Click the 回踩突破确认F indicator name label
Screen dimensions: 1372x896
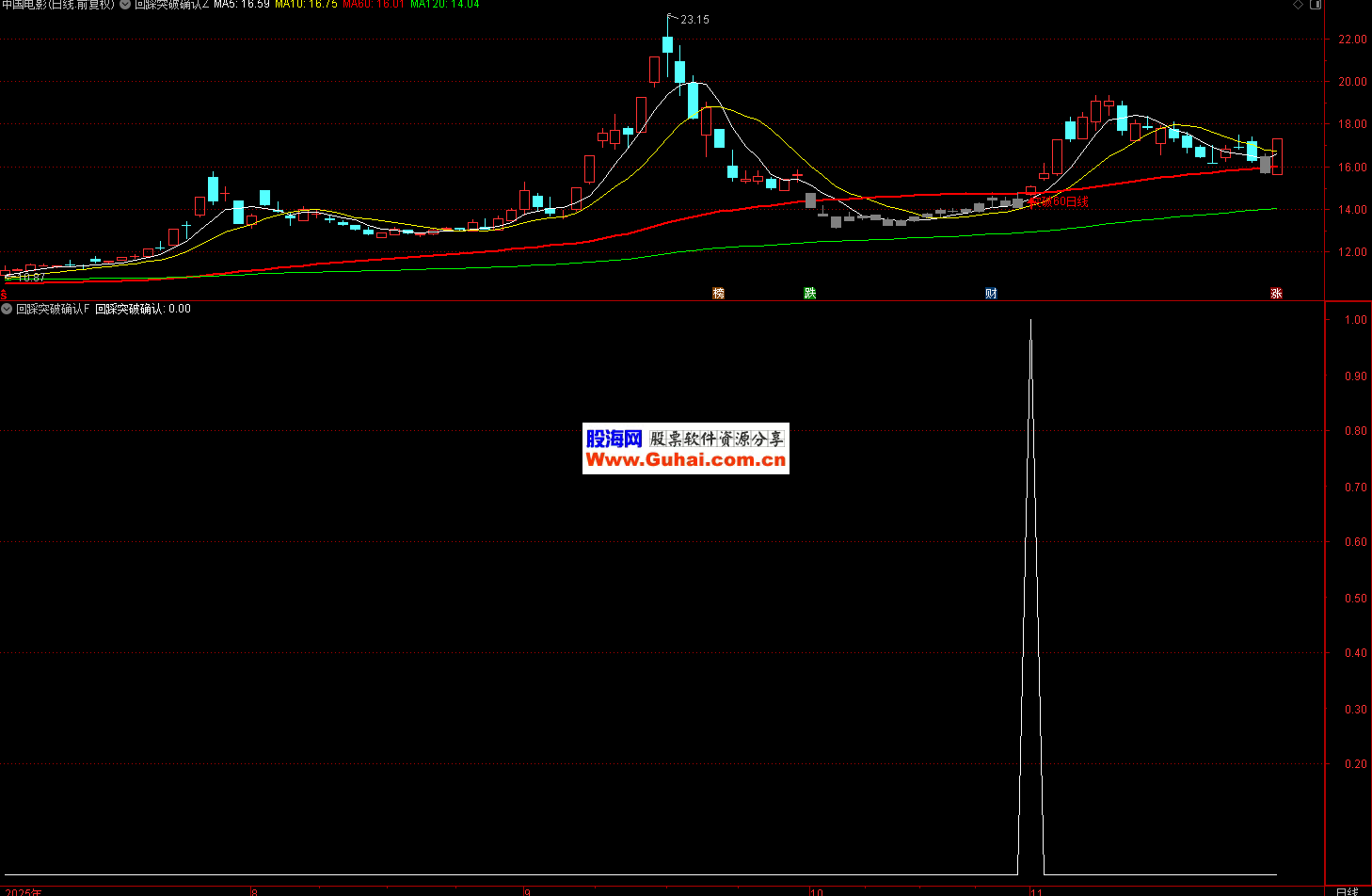[53, 309]
